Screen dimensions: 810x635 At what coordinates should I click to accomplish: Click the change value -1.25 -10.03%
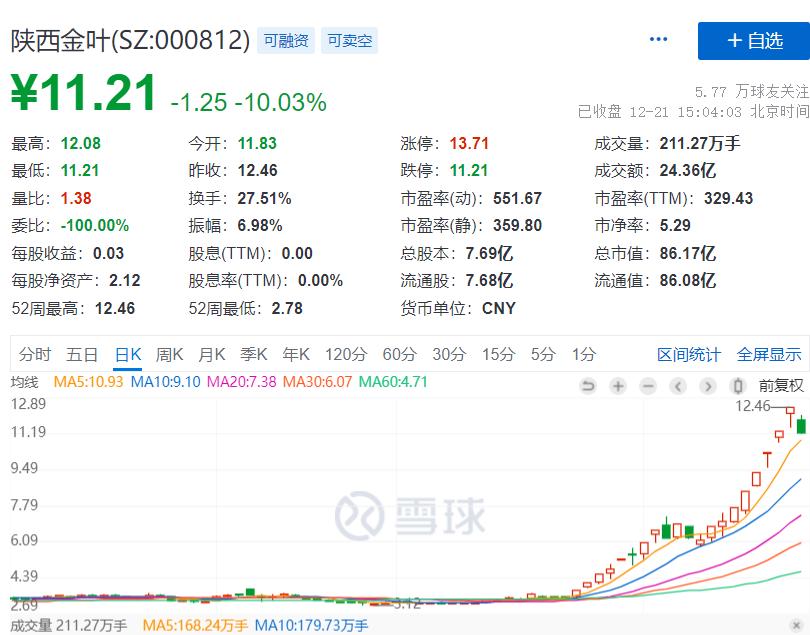[248, 102]
